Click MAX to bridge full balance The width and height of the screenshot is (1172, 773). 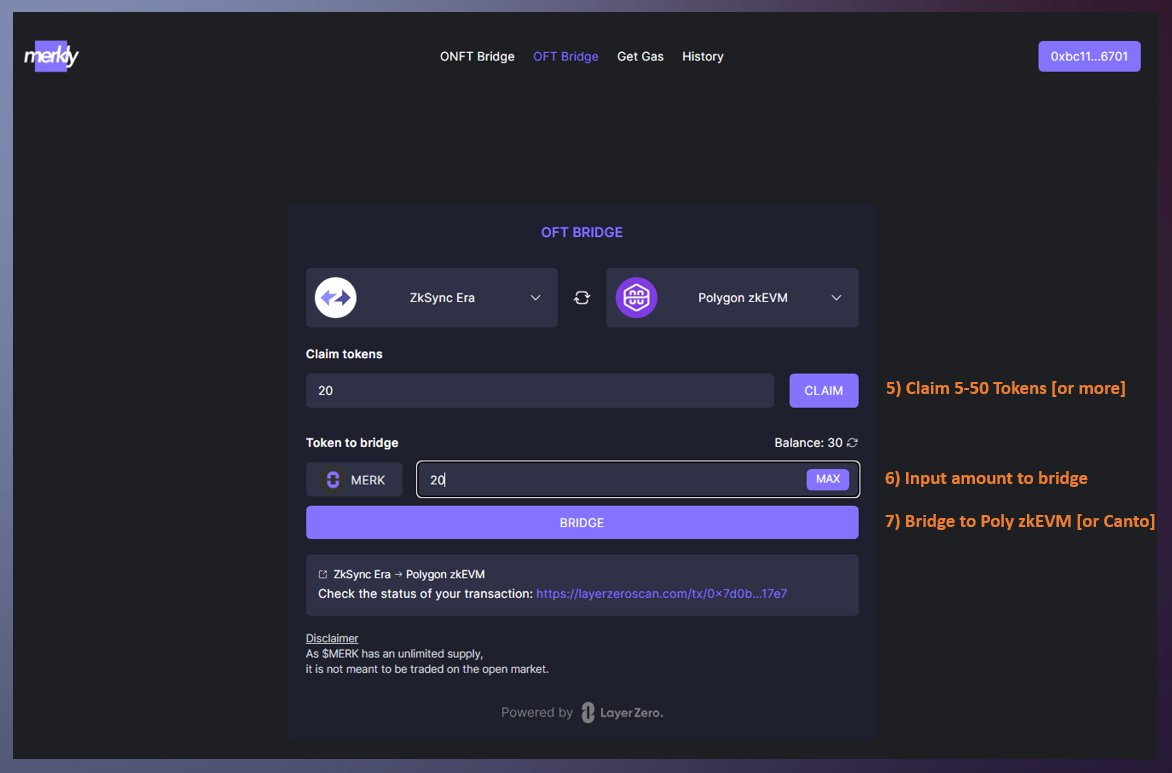(827, 479)
